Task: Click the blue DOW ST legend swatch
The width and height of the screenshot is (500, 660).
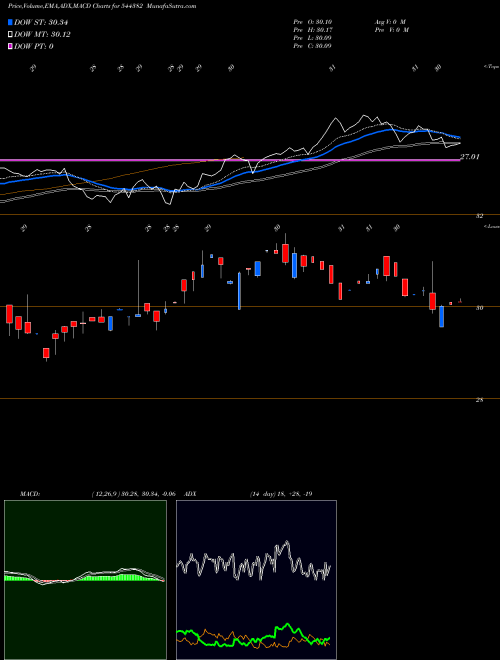Action: (x=11, y=22)
